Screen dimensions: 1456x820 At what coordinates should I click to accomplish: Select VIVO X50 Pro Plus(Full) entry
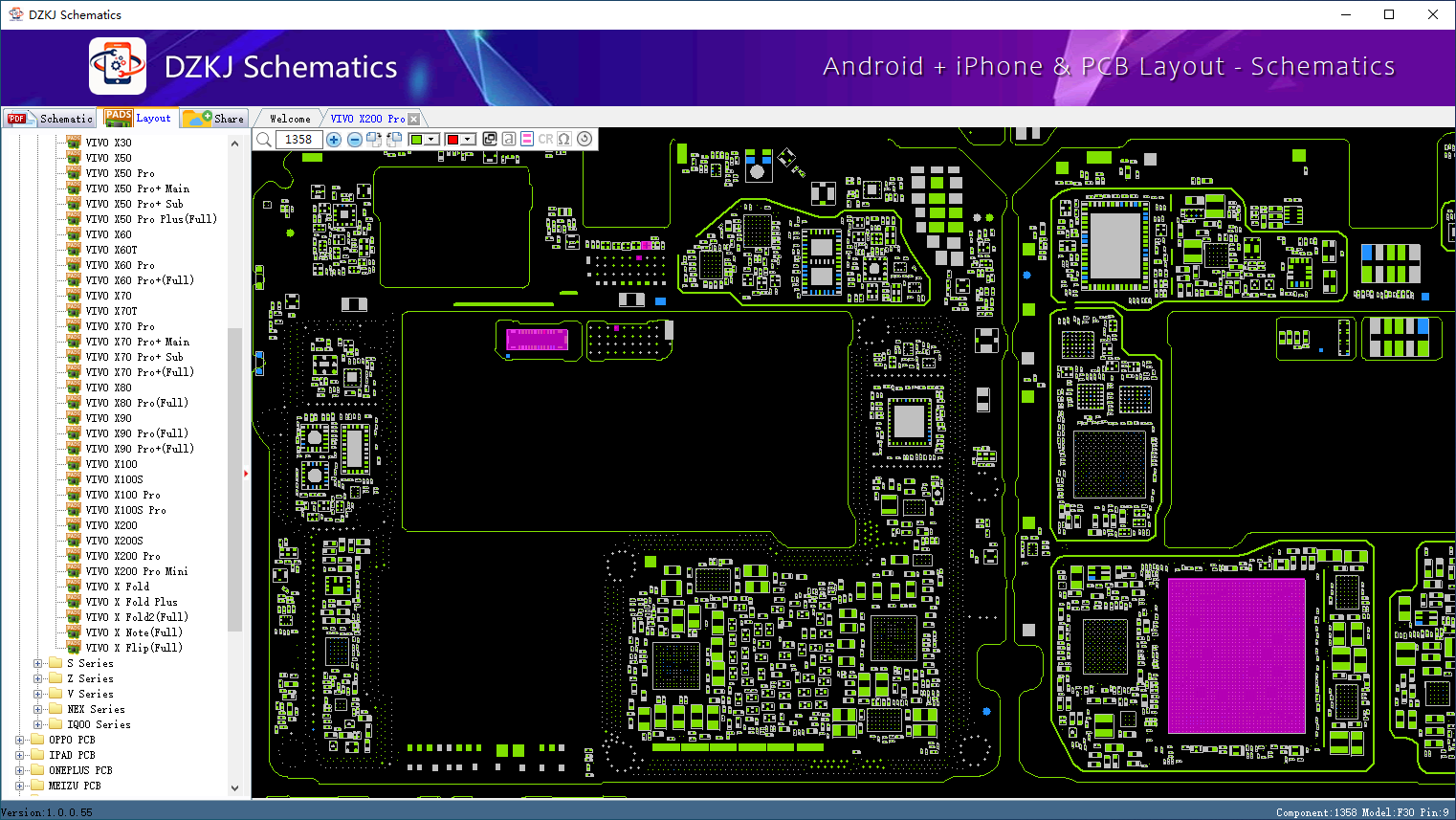151,219
